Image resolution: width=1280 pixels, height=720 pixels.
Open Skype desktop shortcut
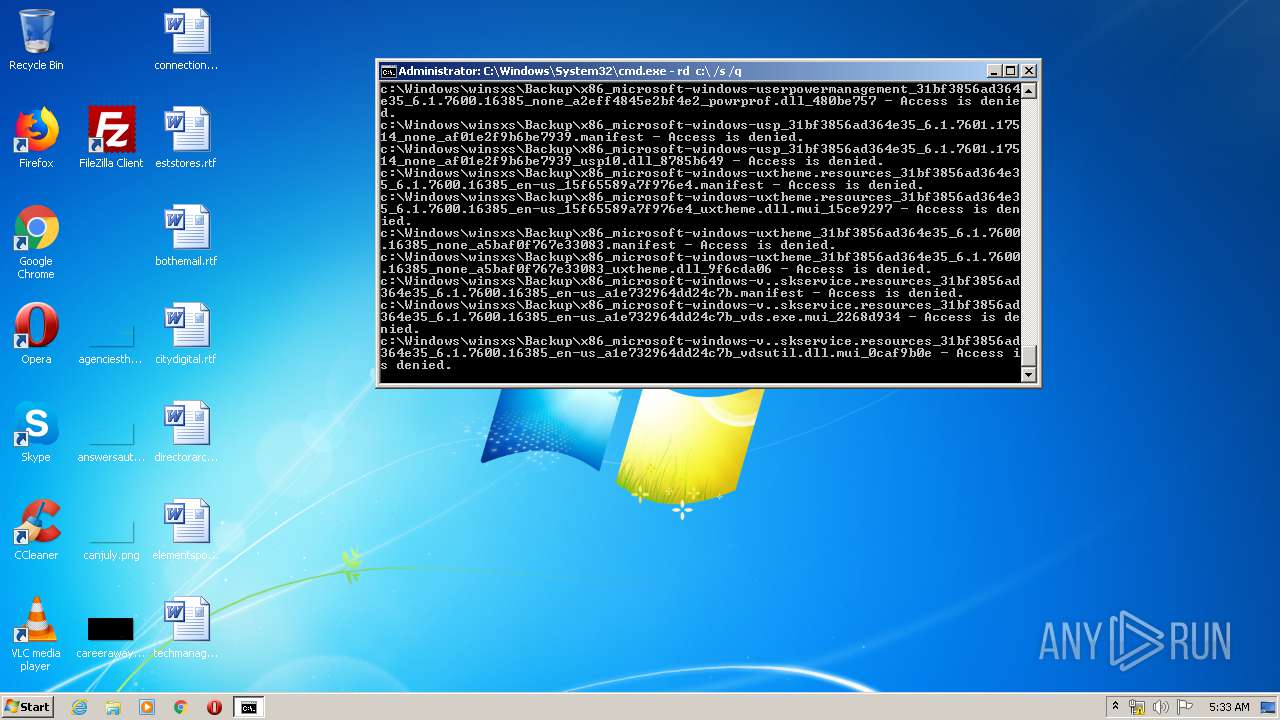tap(36, 432)
